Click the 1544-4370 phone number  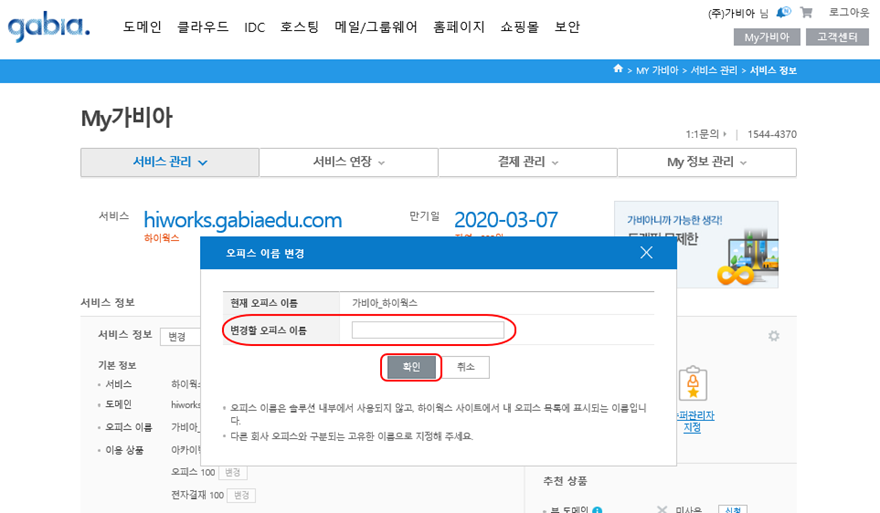click(772, 134)
